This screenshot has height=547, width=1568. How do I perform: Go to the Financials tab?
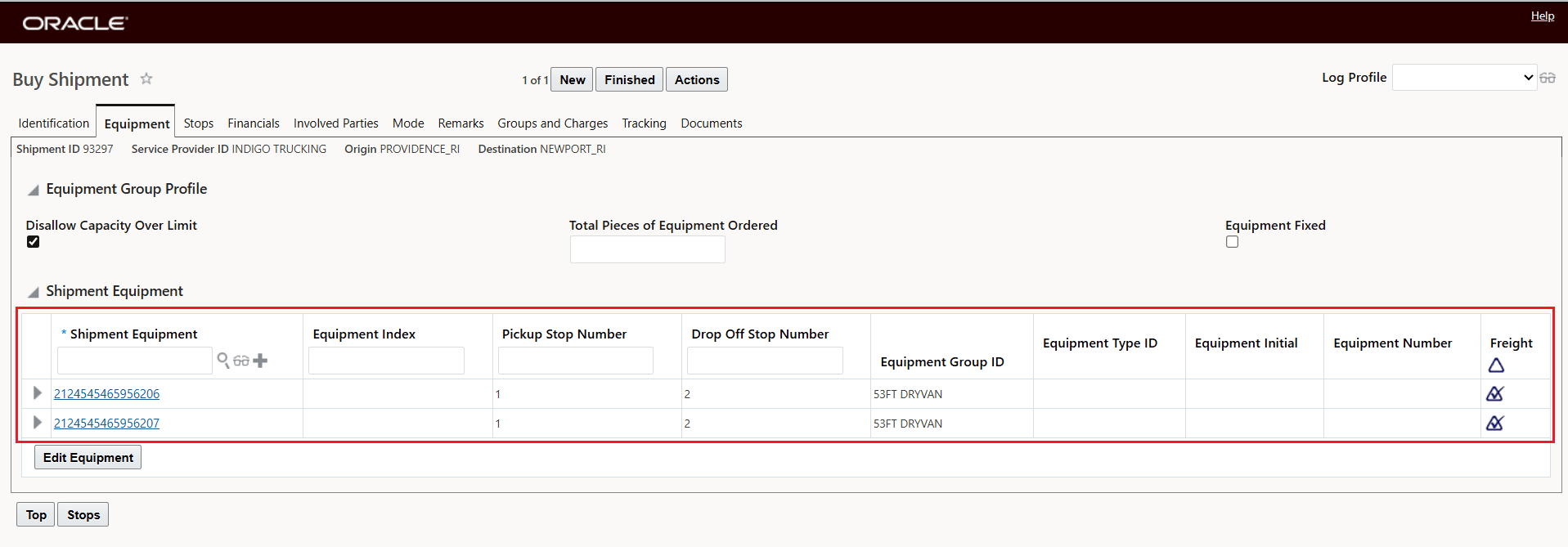254,123
